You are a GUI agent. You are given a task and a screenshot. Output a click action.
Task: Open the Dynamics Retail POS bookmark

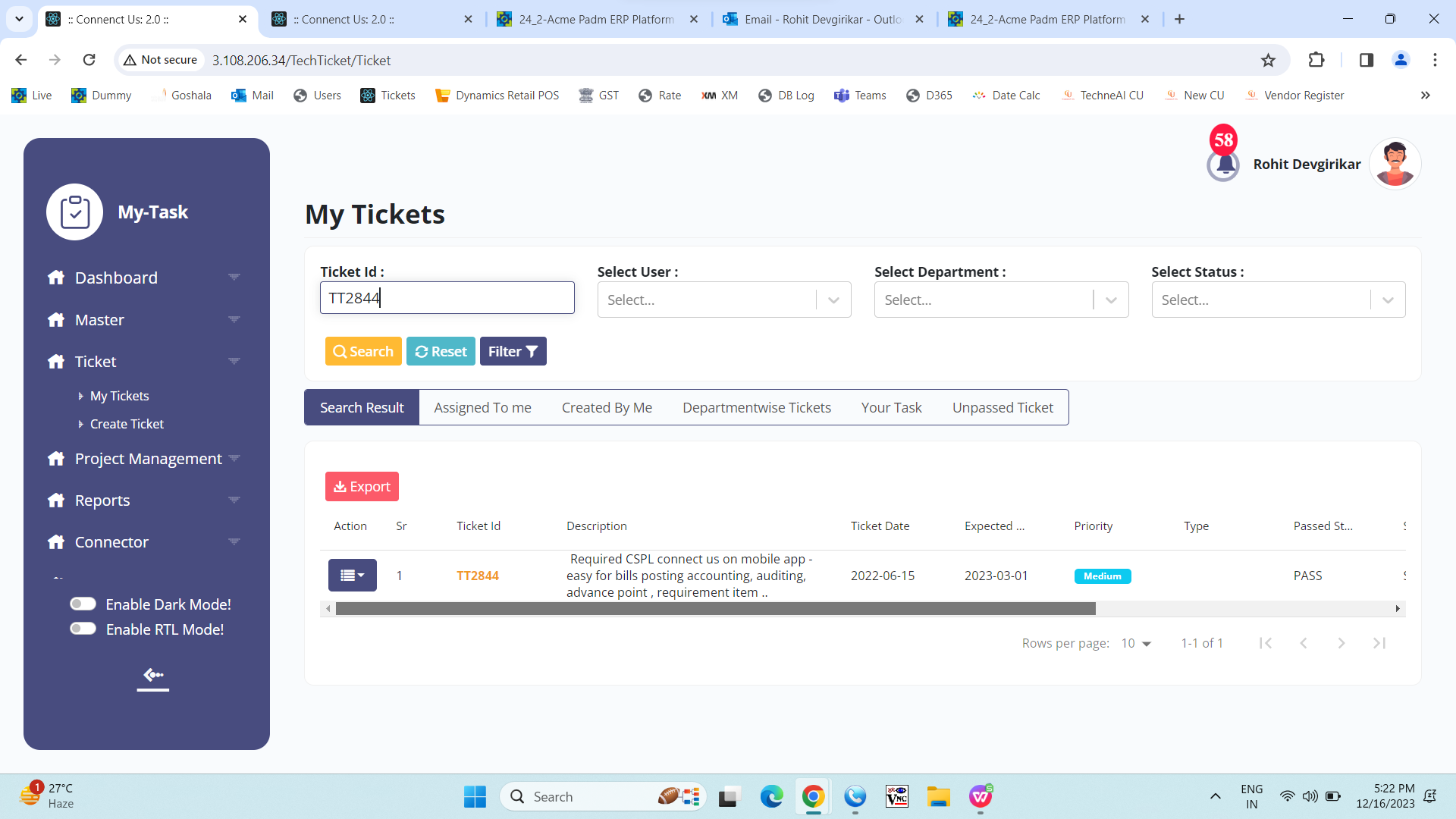click(497, 96)
